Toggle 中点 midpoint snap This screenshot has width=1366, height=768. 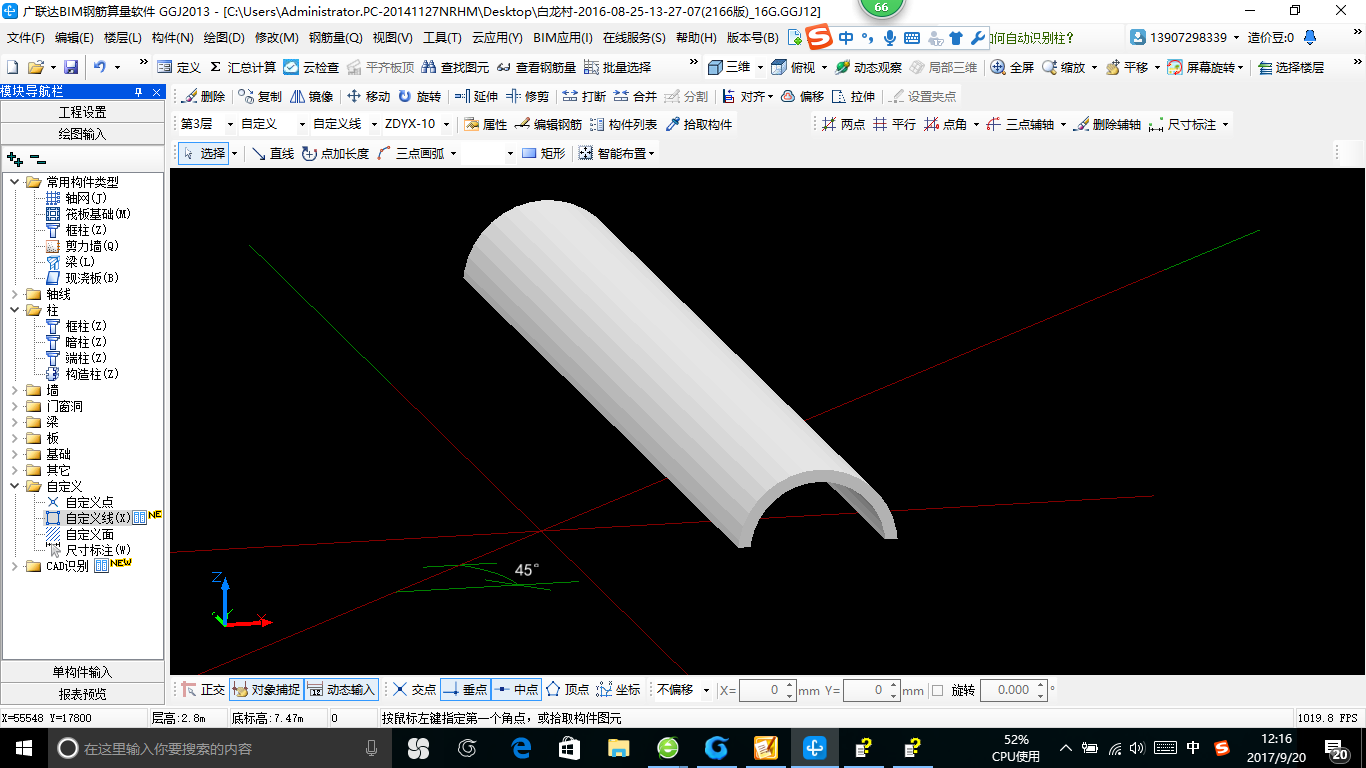[x=516, y=690]
